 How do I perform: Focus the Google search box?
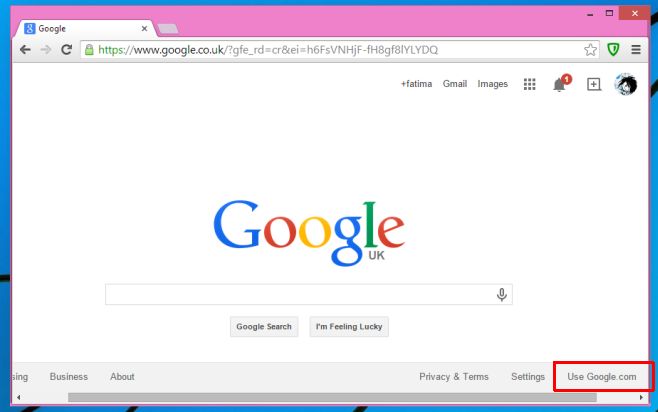308,295
